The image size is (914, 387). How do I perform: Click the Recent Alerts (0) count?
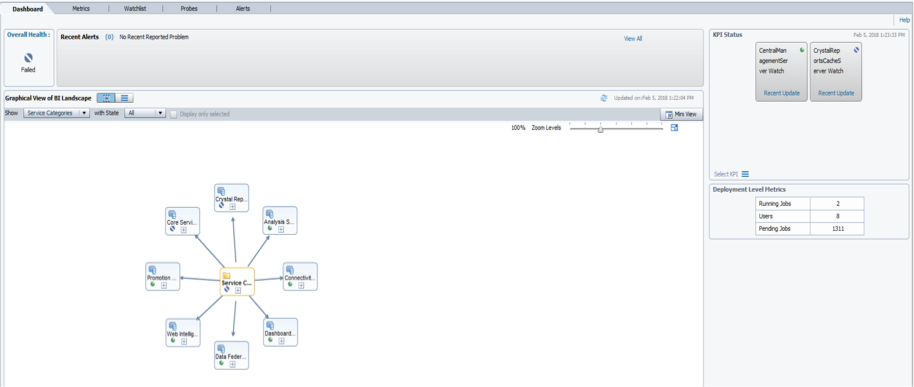(x=109, y=37)
